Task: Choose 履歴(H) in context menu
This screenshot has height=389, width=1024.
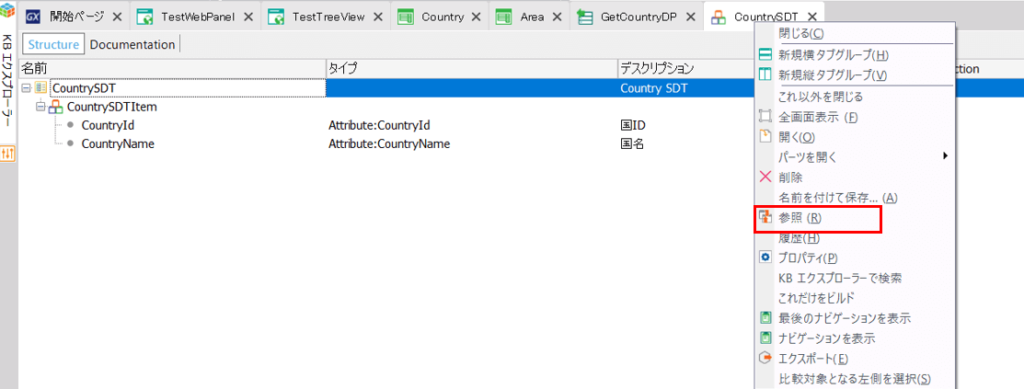Action: (855, 239)
